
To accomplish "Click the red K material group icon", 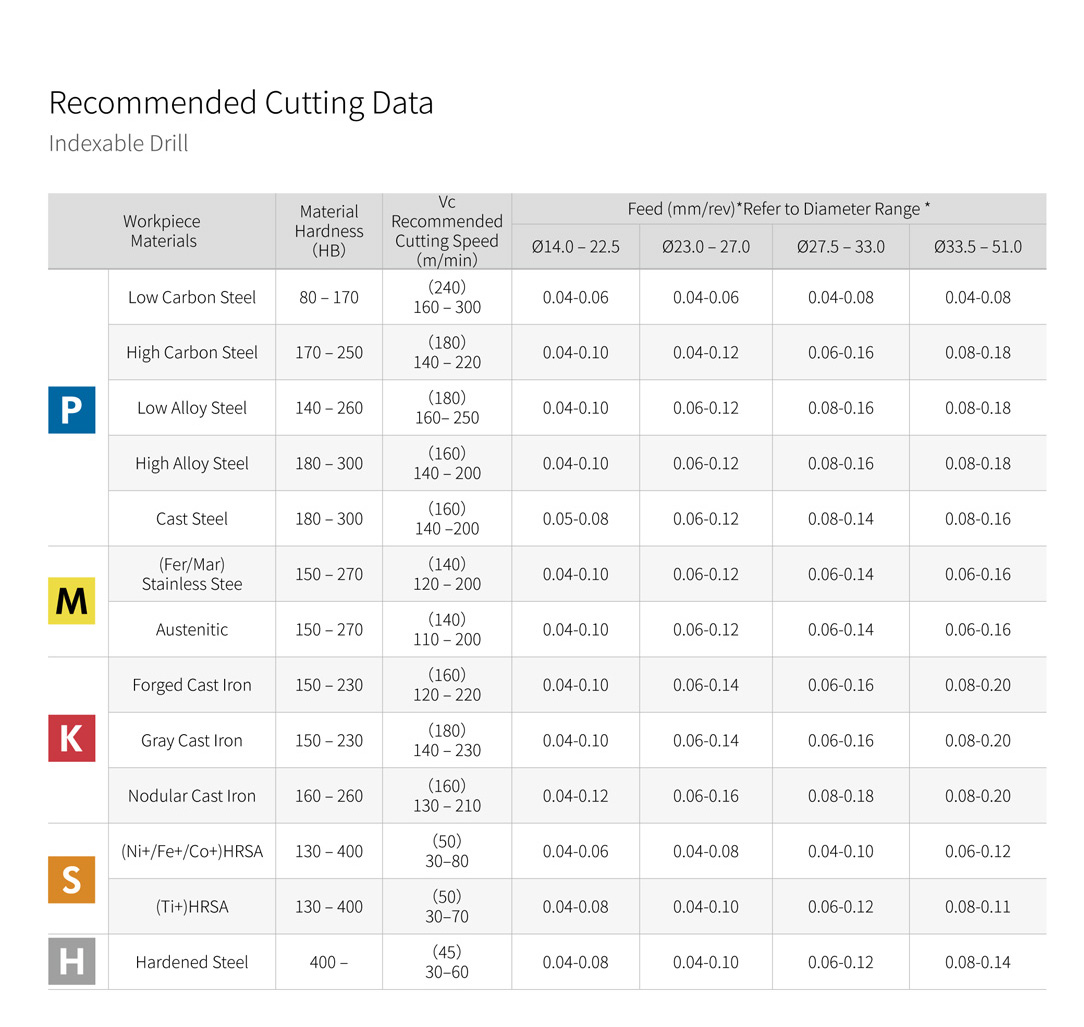I will tap(72, 739).
